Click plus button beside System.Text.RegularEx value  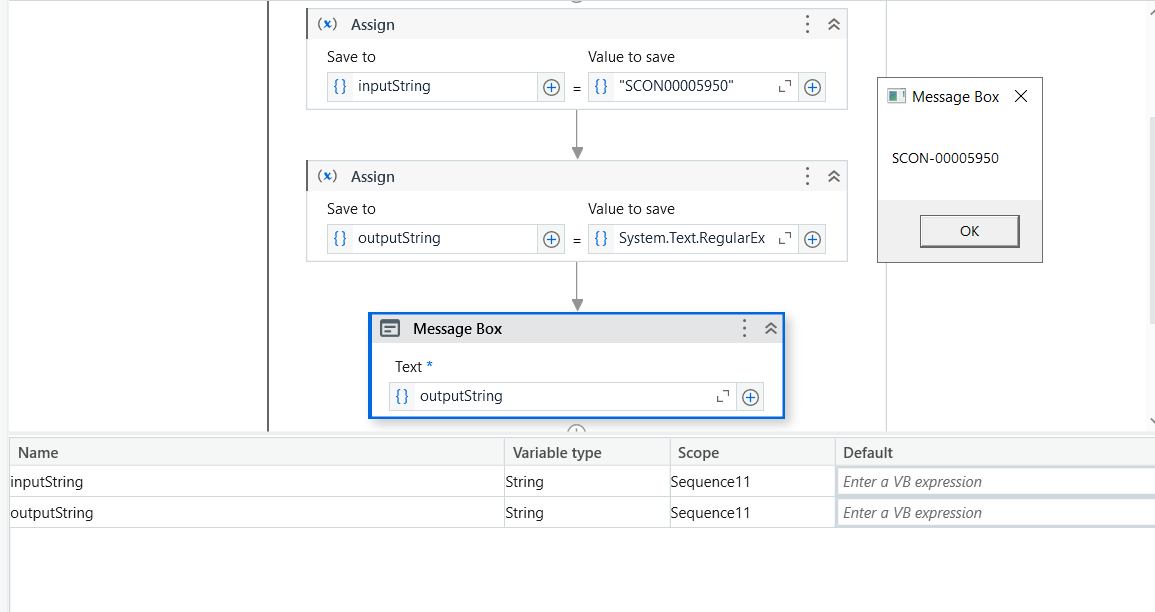click(x=813, y=239)
